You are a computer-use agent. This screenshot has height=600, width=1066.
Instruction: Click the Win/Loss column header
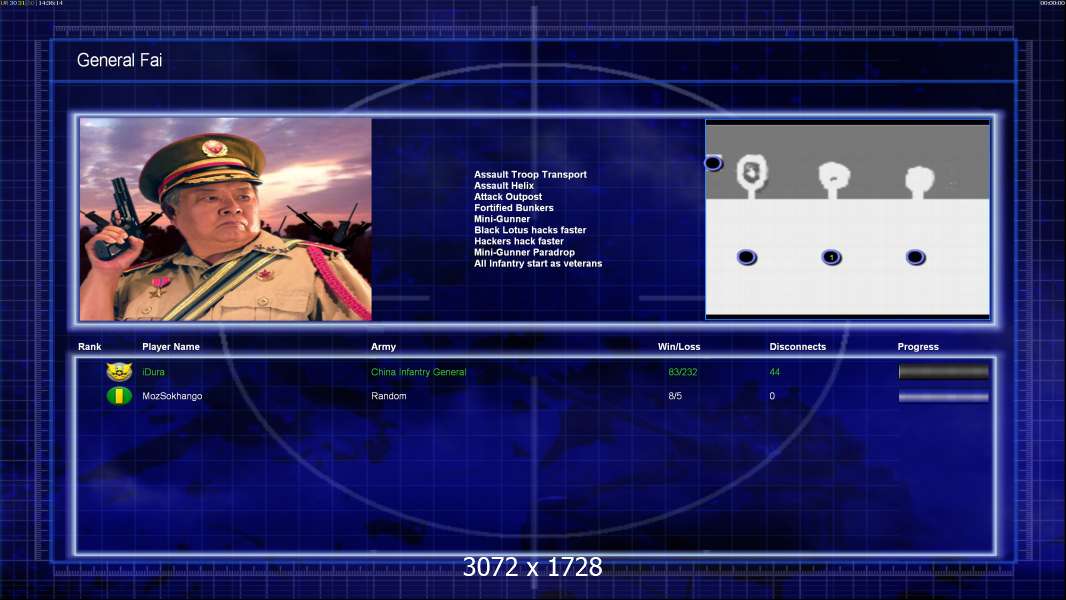[x=678, y=347]
